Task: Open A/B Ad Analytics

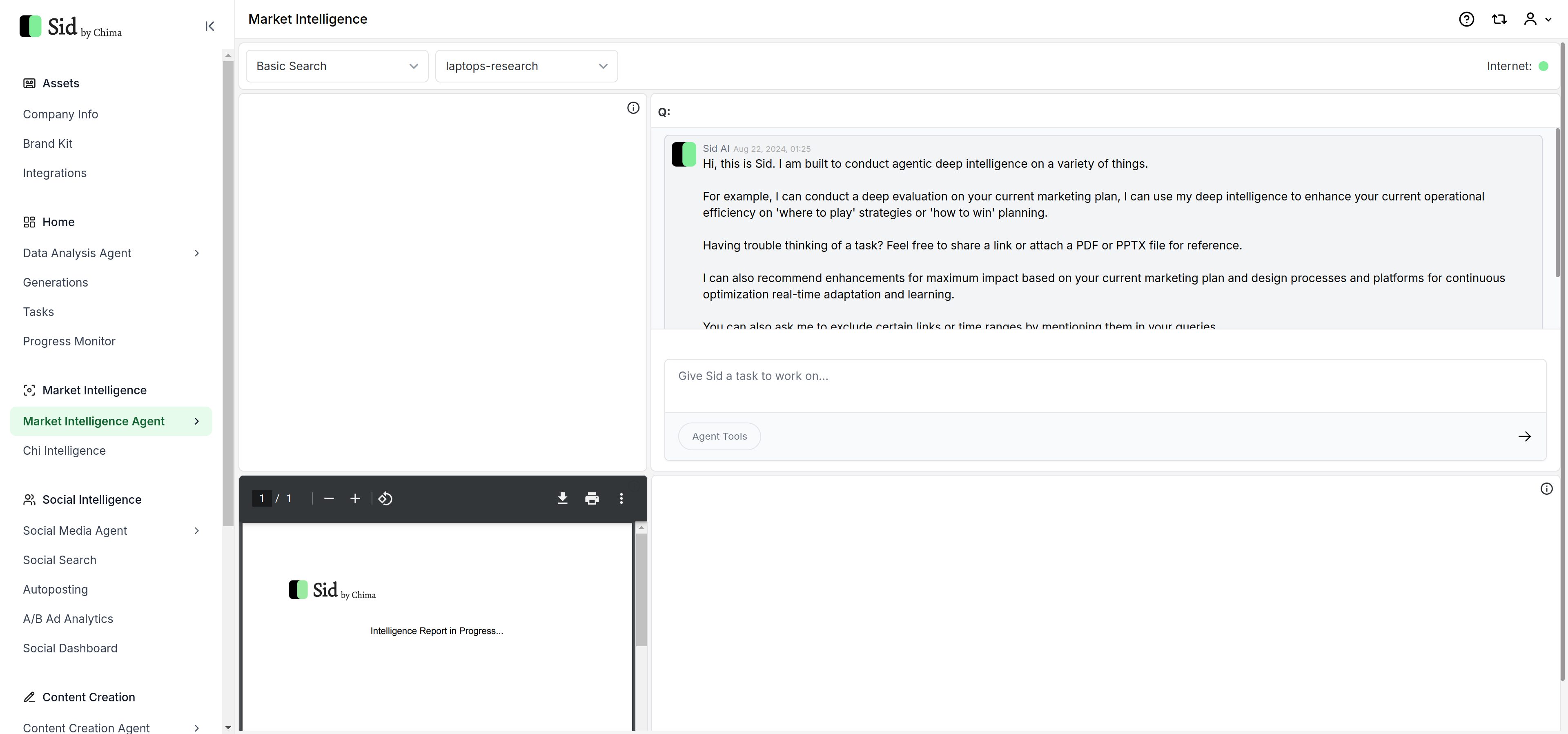Action: [x=68, y=619]
